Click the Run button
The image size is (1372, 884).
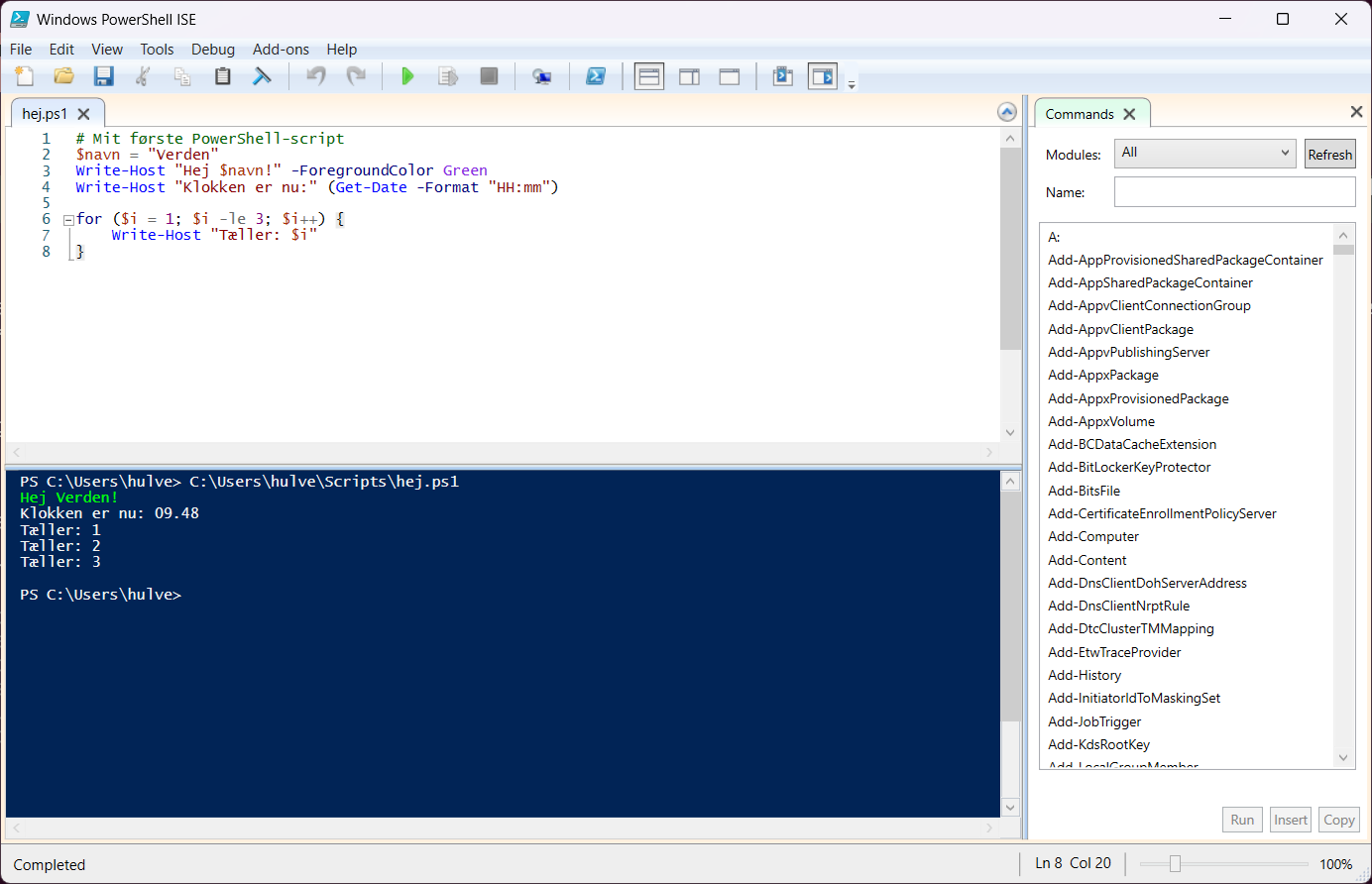click(1242, 820)
